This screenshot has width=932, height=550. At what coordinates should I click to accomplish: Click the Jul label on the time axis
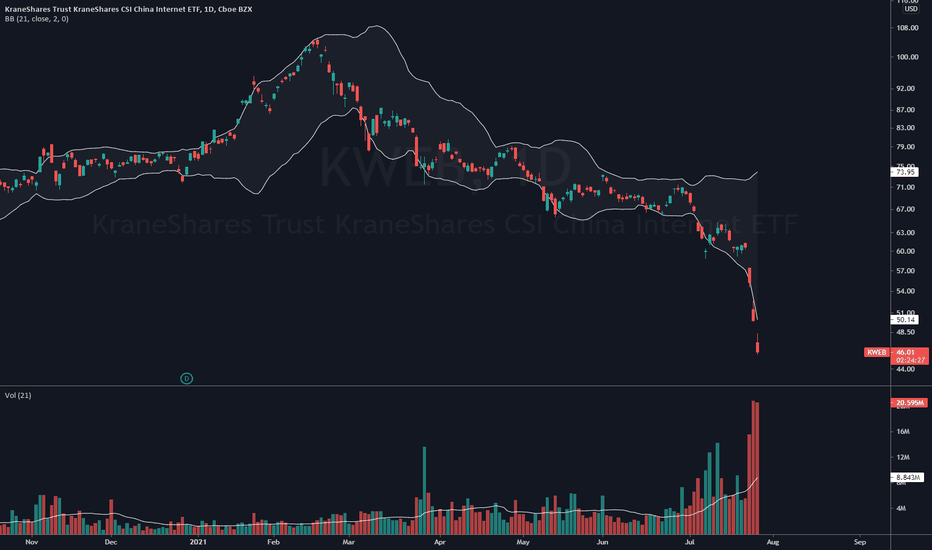point(689,542)
